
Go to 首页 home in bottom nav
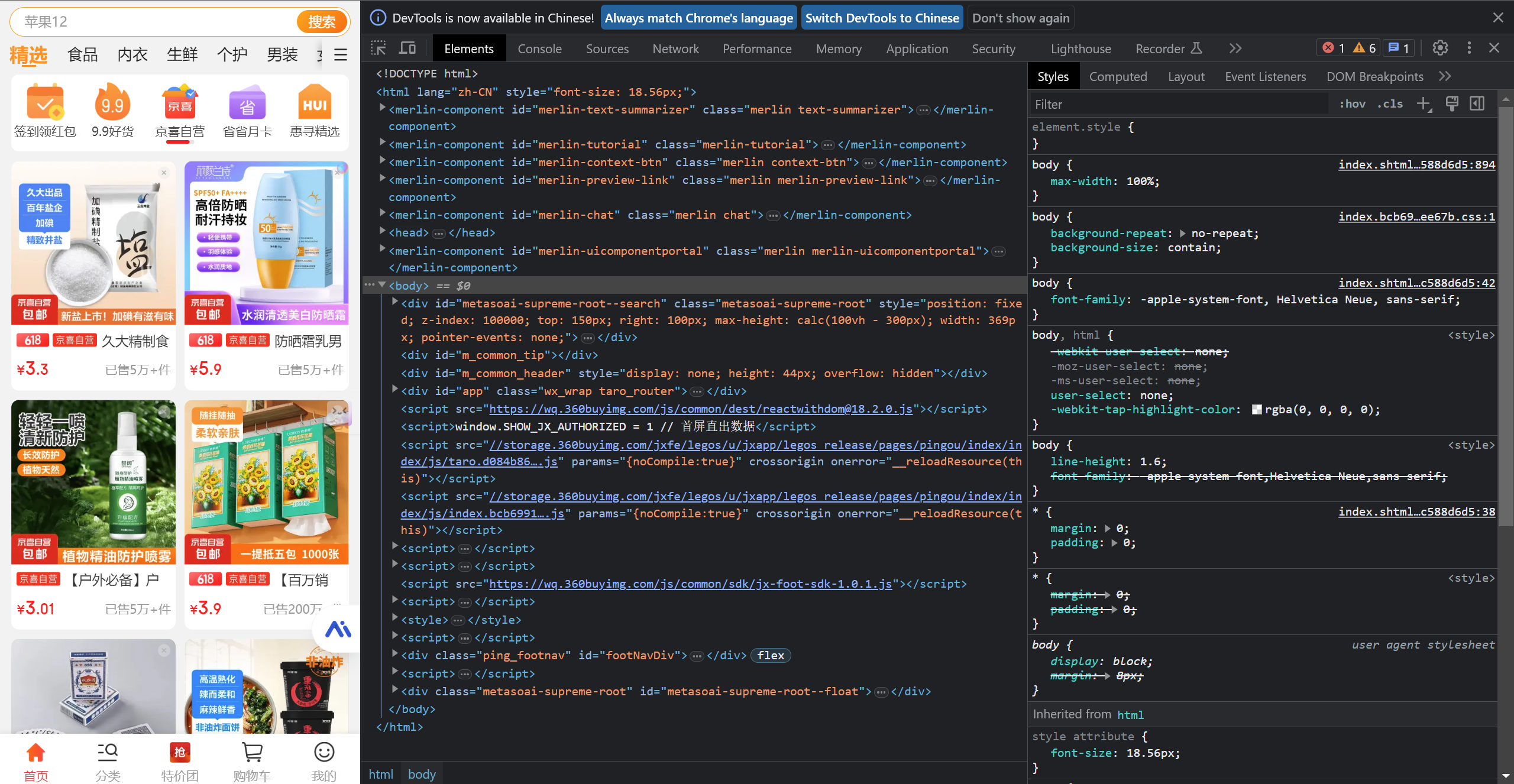tap(36, 762)
